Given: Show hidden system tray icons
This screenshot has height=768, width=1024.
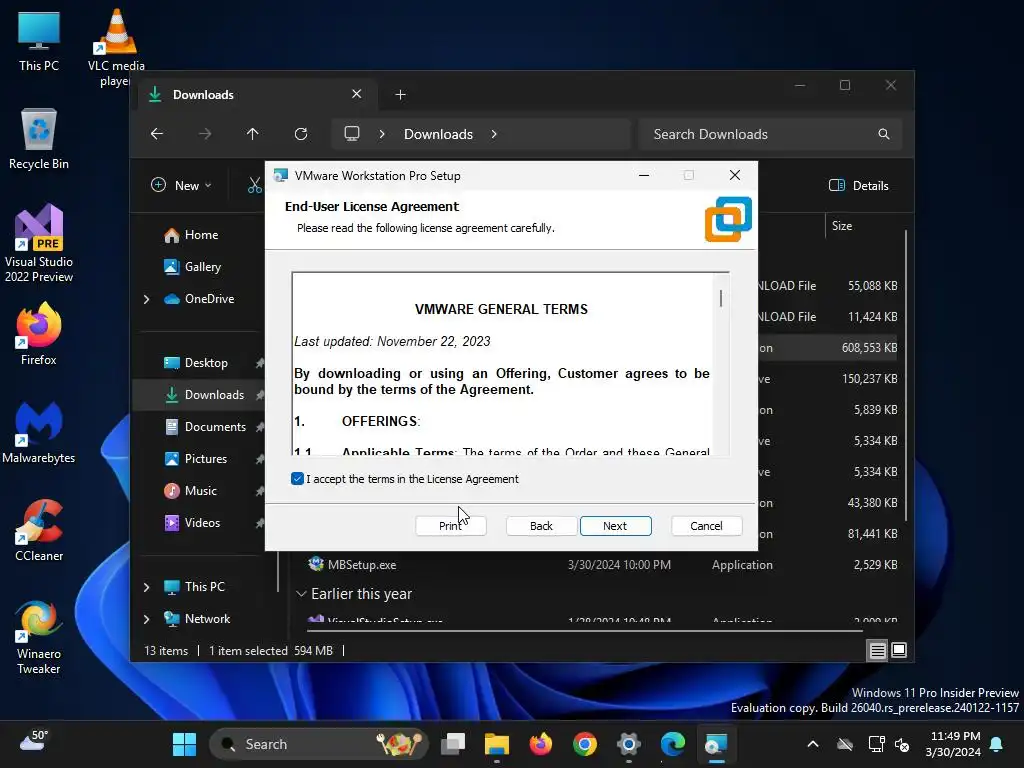Looking at the screenshot, I should coord(813,744).
